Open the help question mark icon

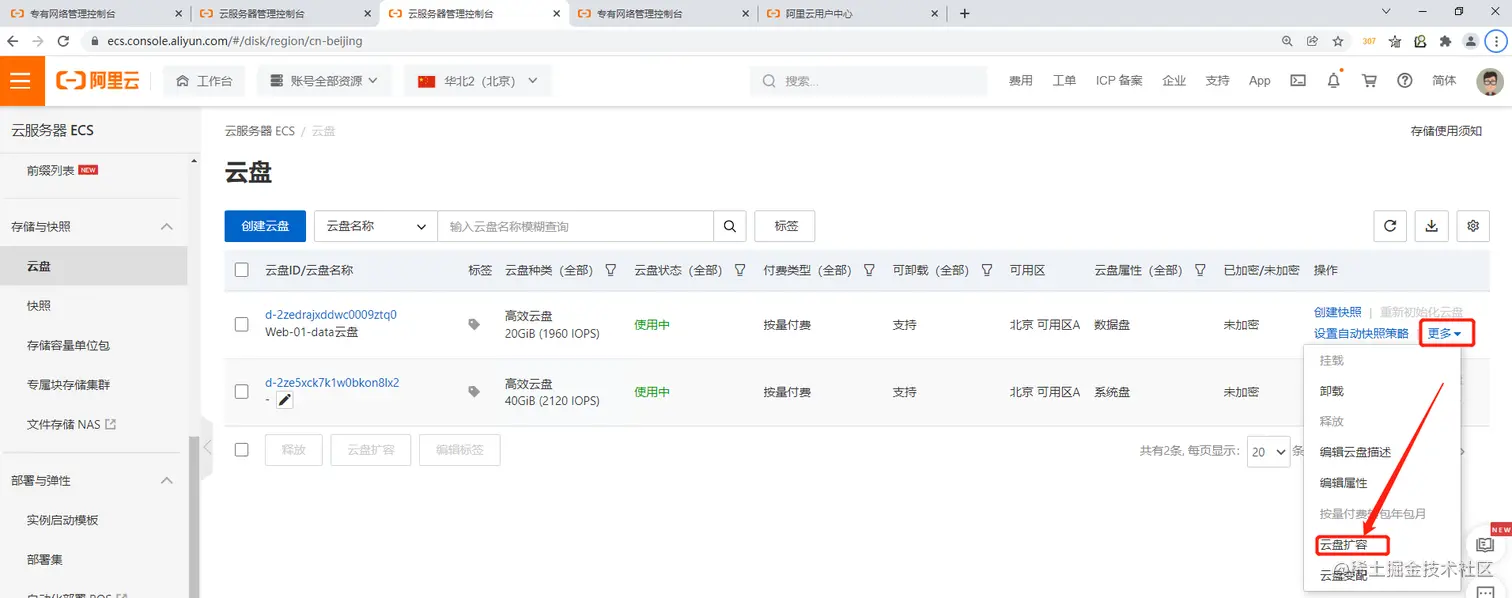pyautogui.click(x=1405, y=81)
